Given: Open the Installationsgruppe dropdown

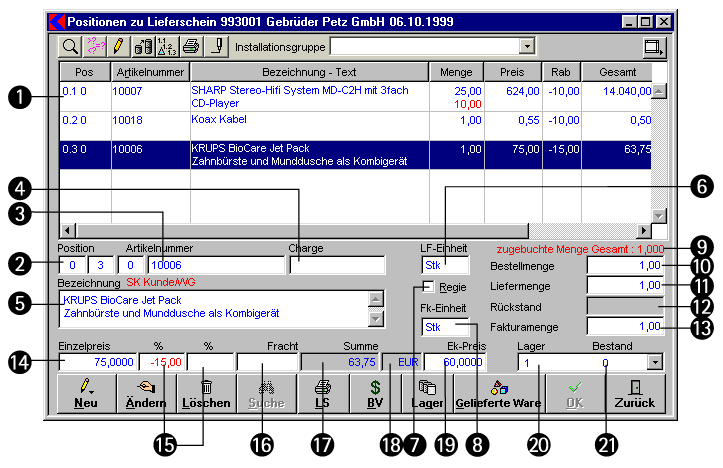Looking at the screenshot, I should (x=526, y=47).
